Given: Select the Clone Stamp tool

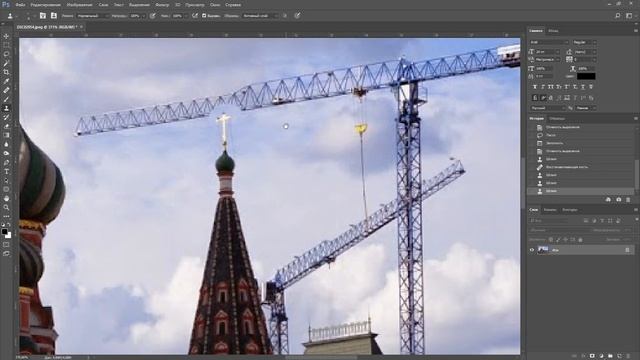Looking at the screenshot, I should pyautogui.click(x=6, y=108).
